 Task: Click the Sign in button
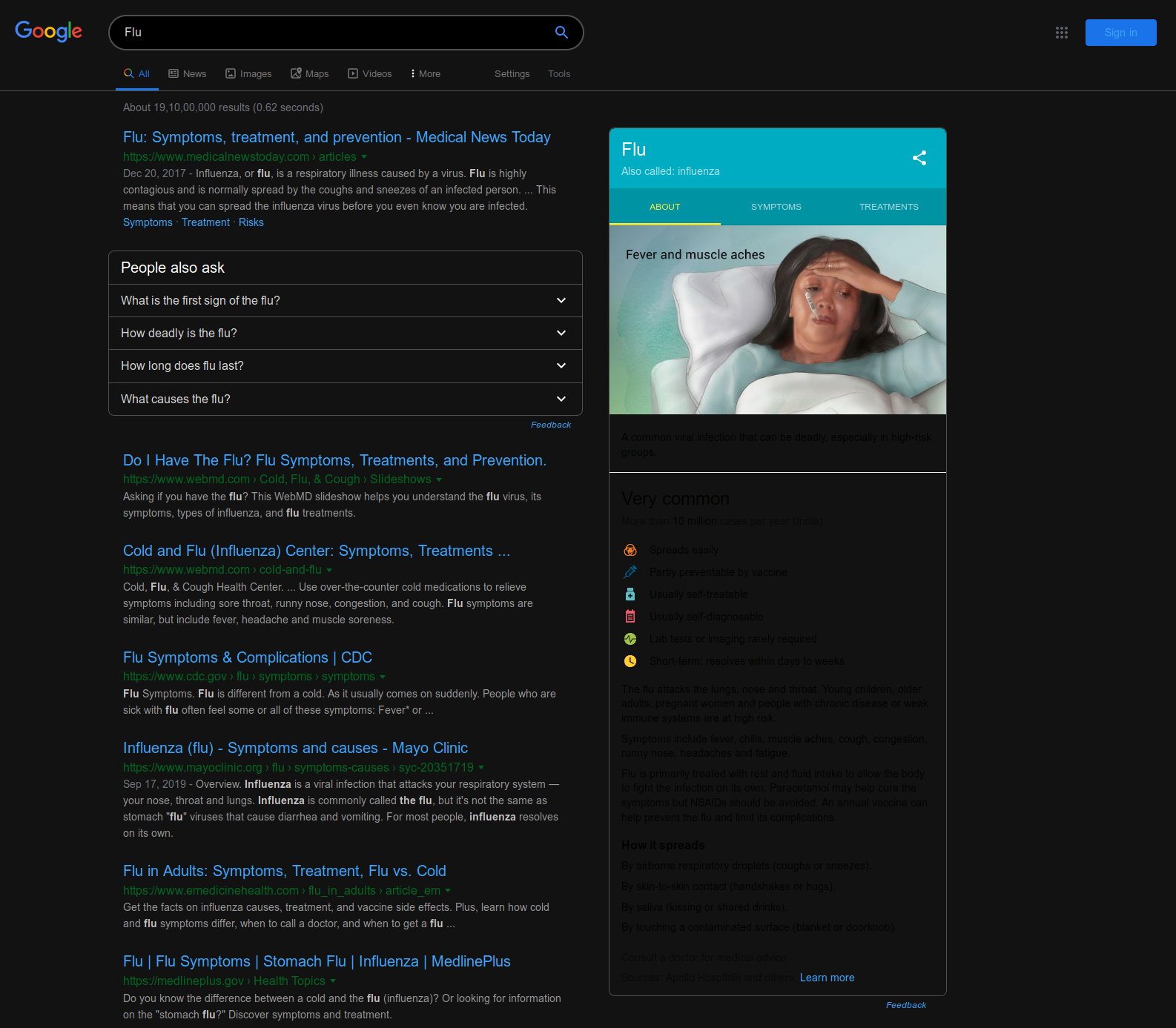point(1121,33)
